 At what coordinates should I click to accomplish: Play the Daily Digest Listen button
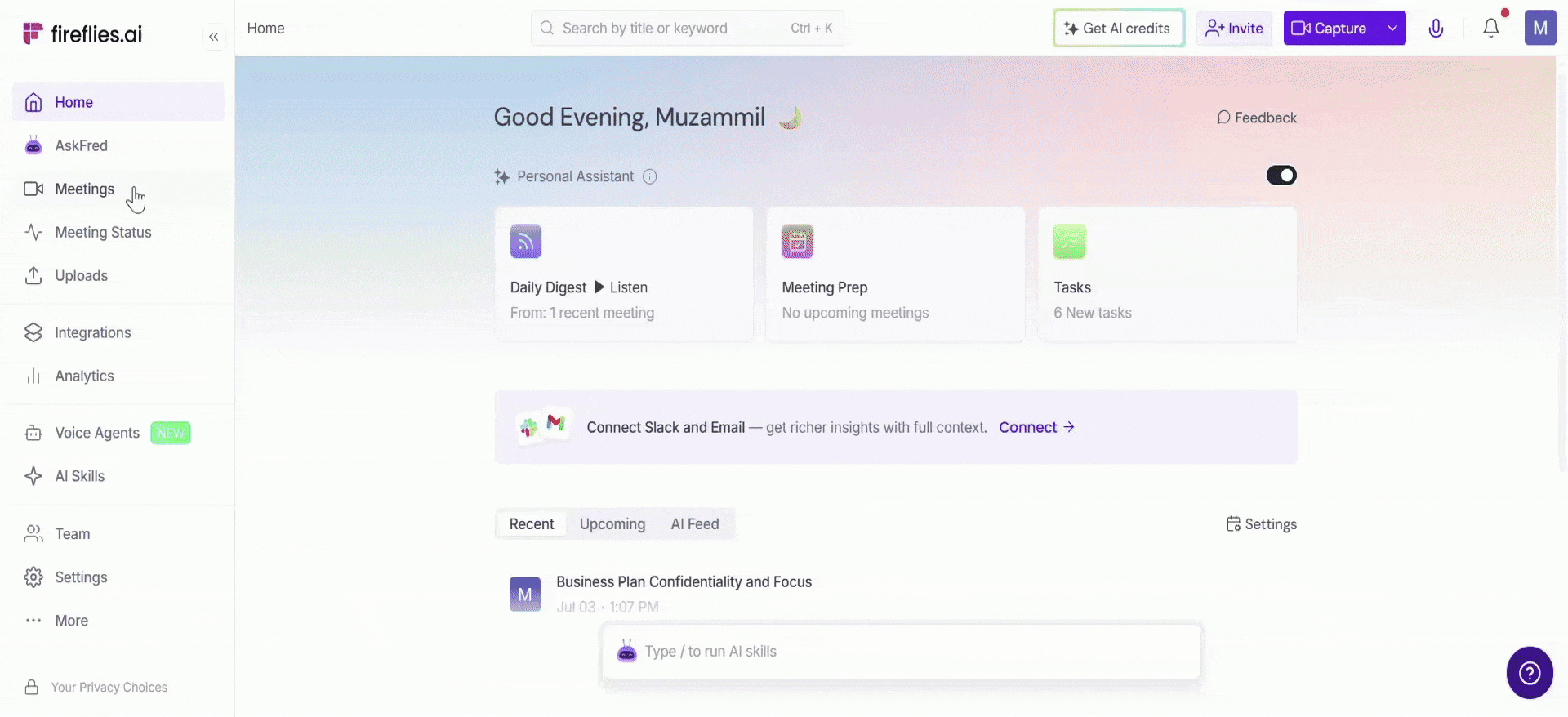click(x=621, y=287)
